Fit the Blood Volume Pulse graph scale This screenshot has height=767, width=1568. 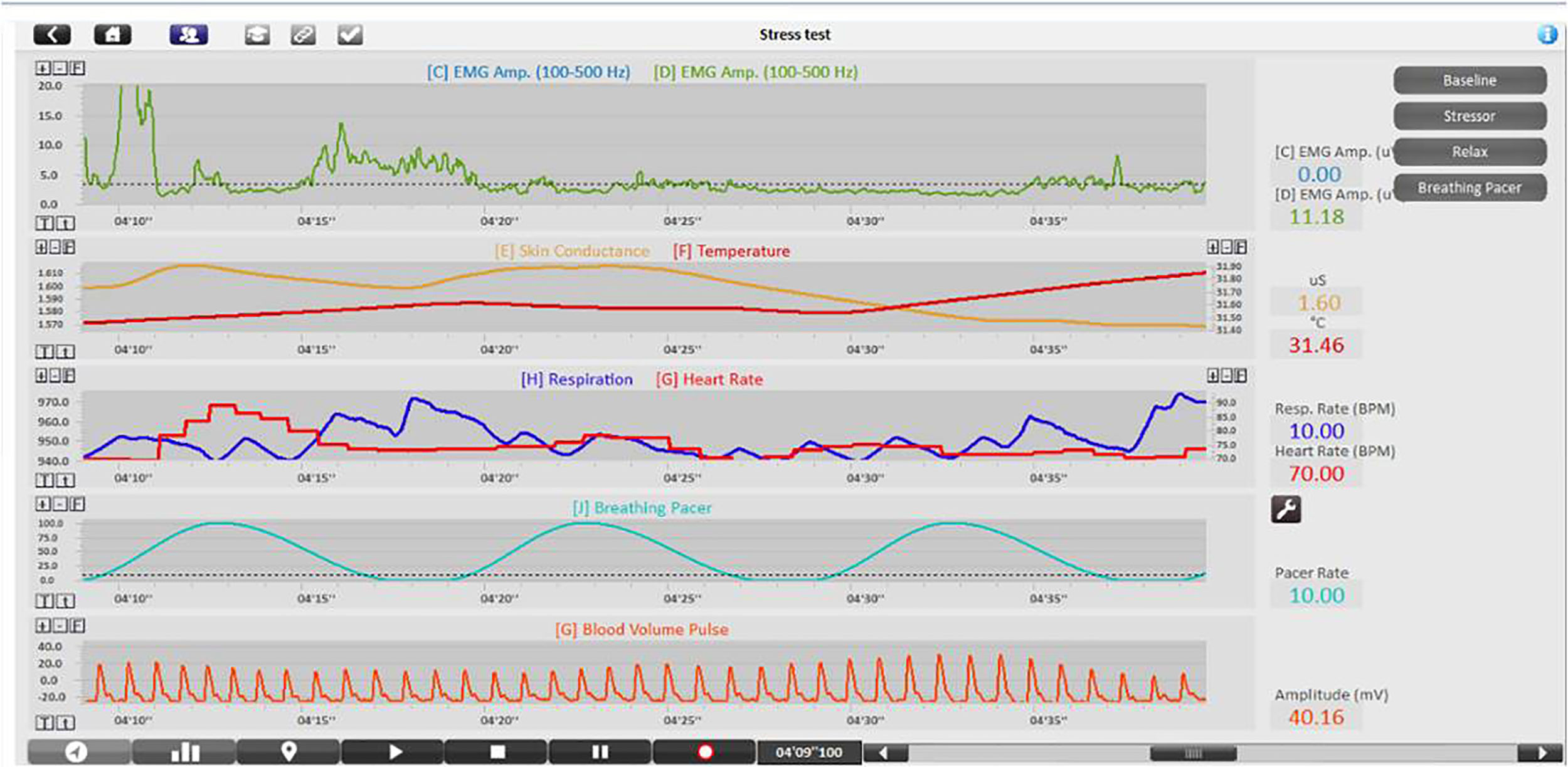tap(78, 626)
